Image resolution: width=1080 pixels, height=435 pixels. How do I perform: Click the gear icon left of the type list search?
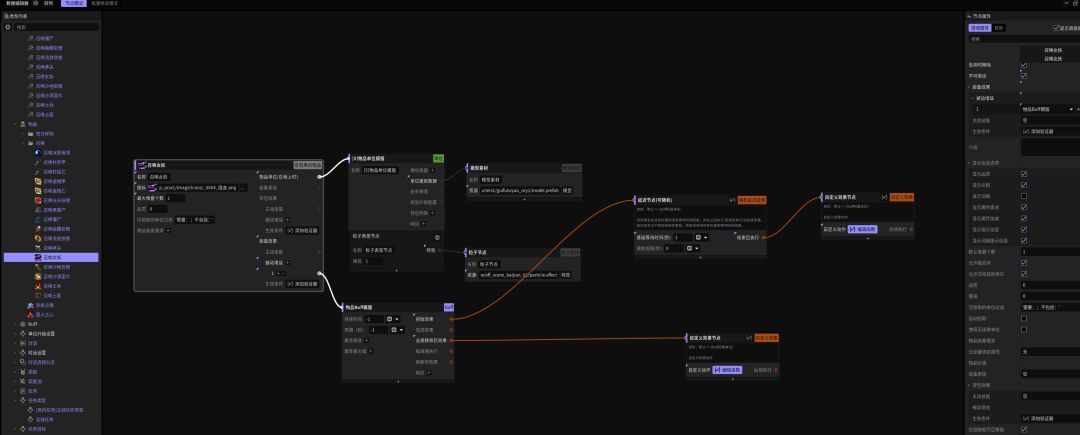8,28
